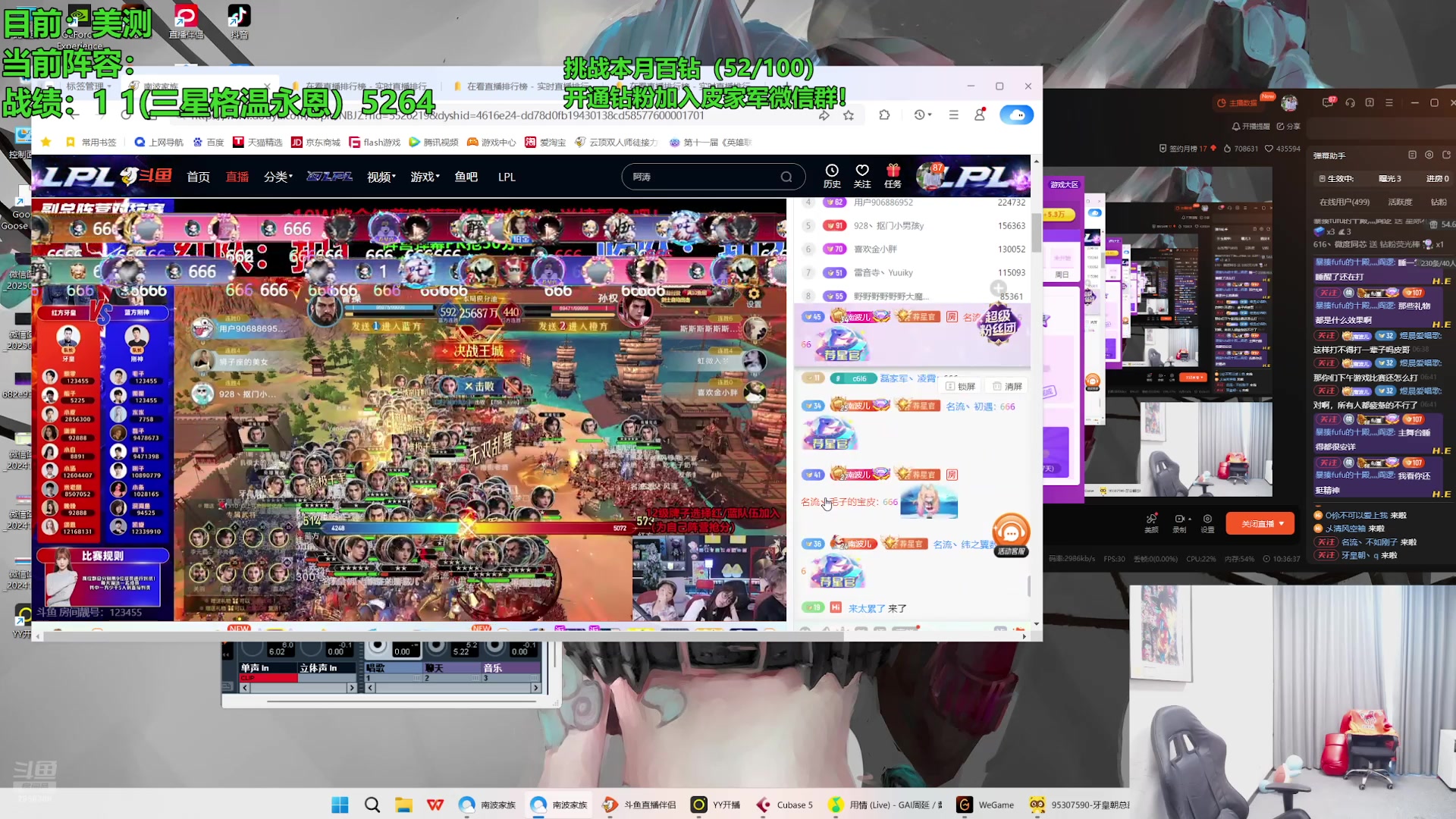The image size is (1456, 819).
Task: Open 标签管理 dropdown in browser tab bar
Action: point(89,86)
